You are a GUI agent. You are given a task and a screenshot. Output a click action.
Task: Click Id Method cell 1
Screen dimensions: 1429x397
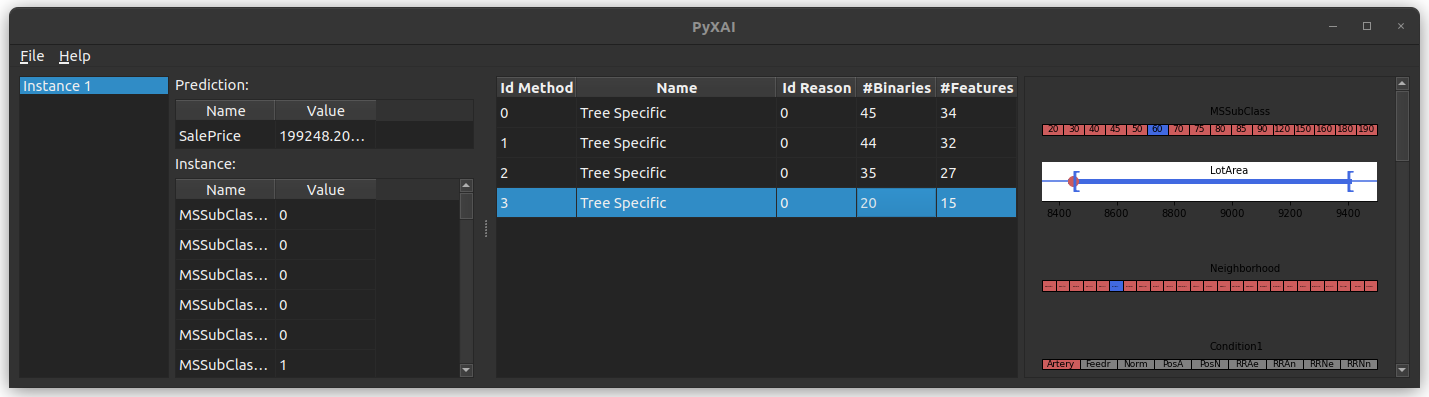(x=536, y=143)
